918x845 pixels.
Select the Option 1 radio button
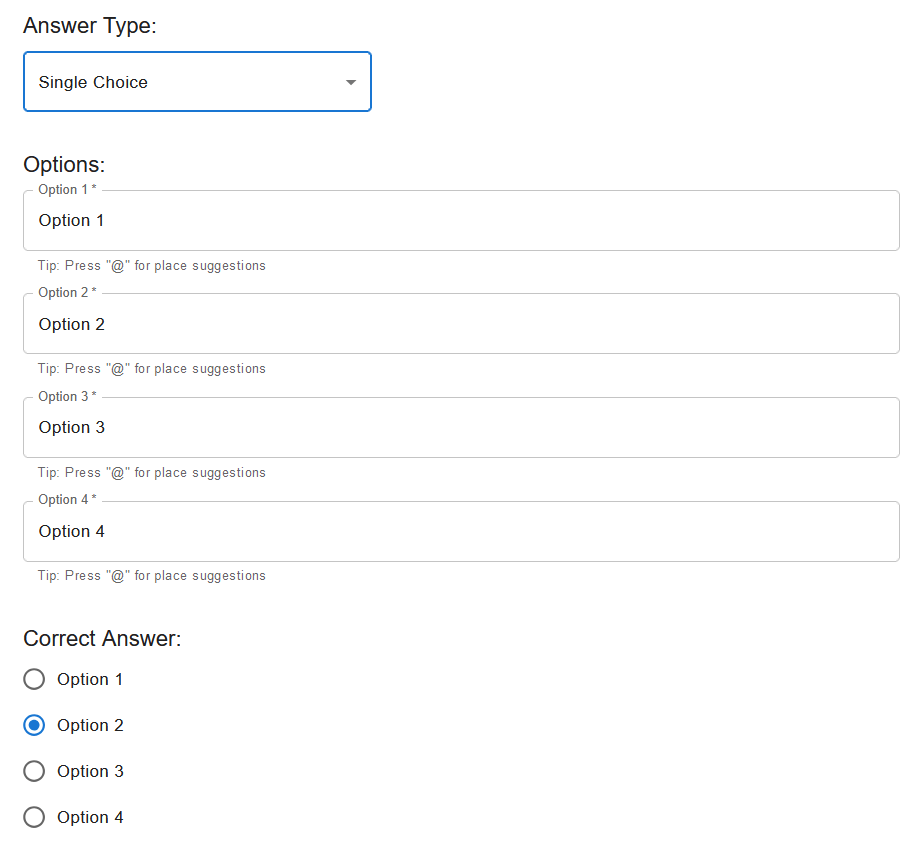[x=34, y=680]
